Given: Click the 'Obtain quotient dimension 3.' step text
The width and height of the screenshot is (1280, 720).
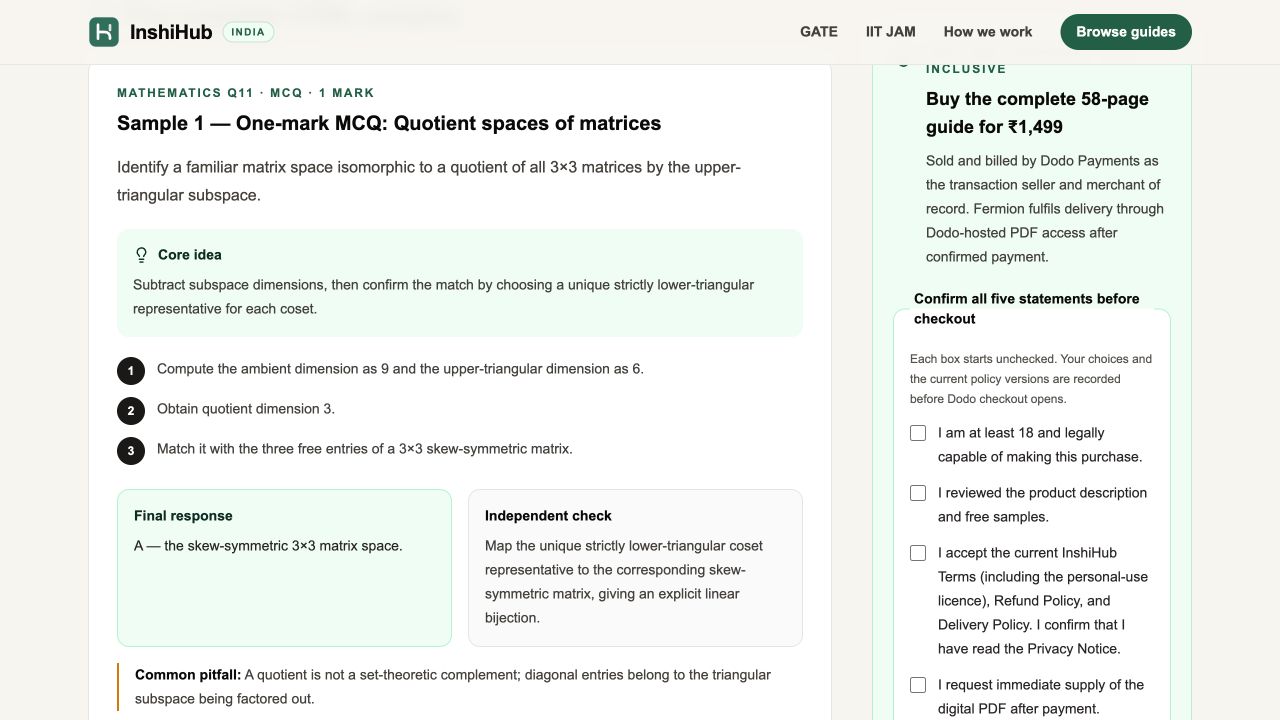Looking at the screenshot, I should [x=246, y=409].
